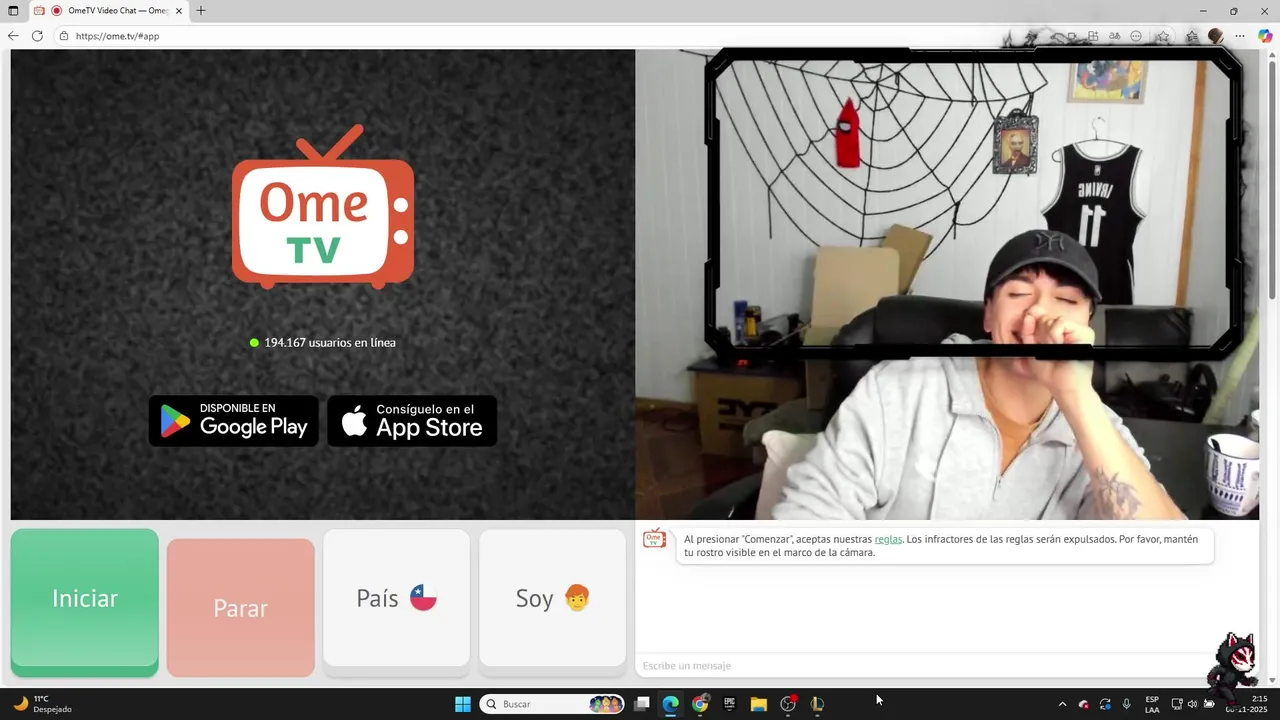Reload the page
The image size is (1280, 720).
click(37, 36)
